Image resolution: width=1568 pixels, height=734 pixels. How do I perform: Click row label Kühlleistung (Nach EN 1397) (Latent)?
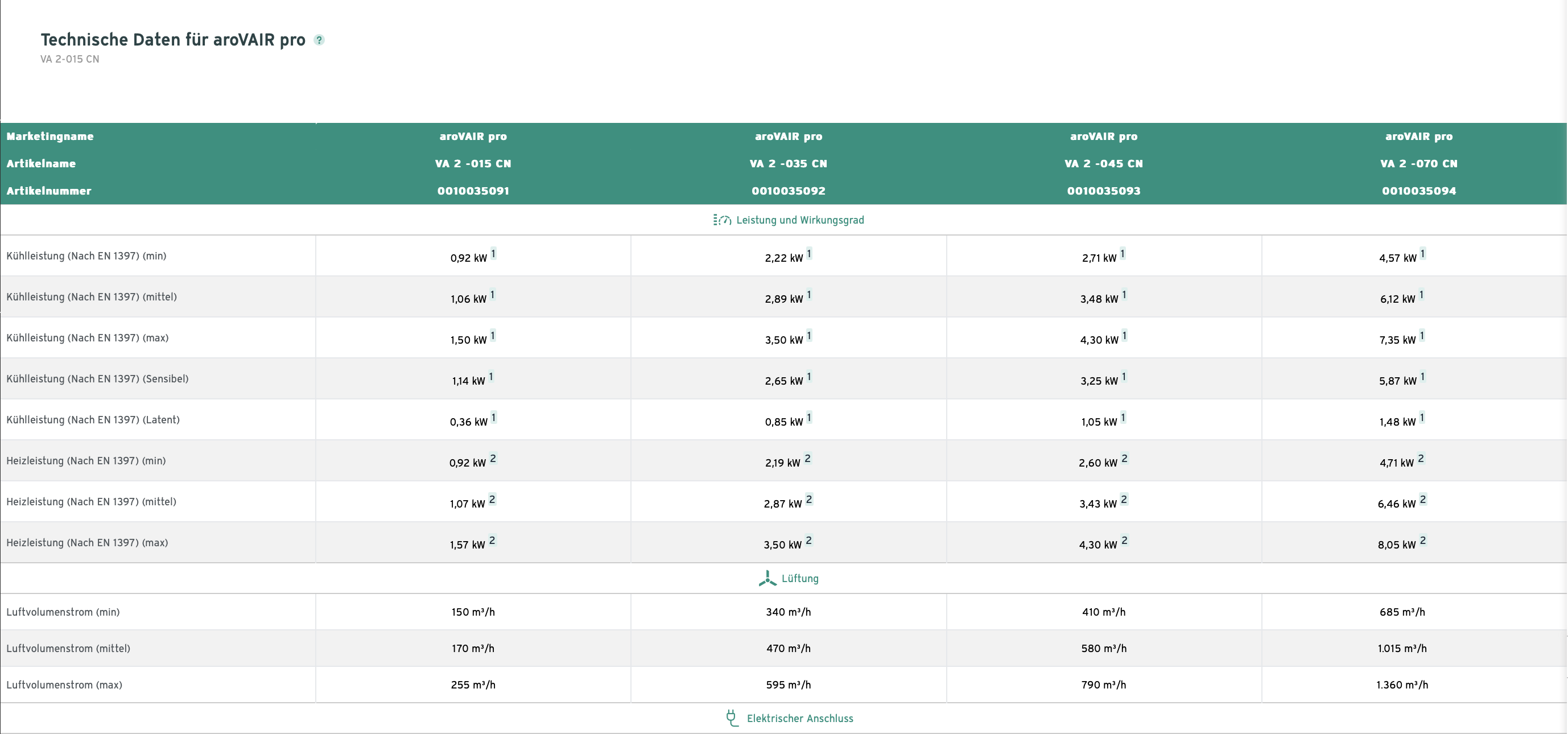(93, 420)
